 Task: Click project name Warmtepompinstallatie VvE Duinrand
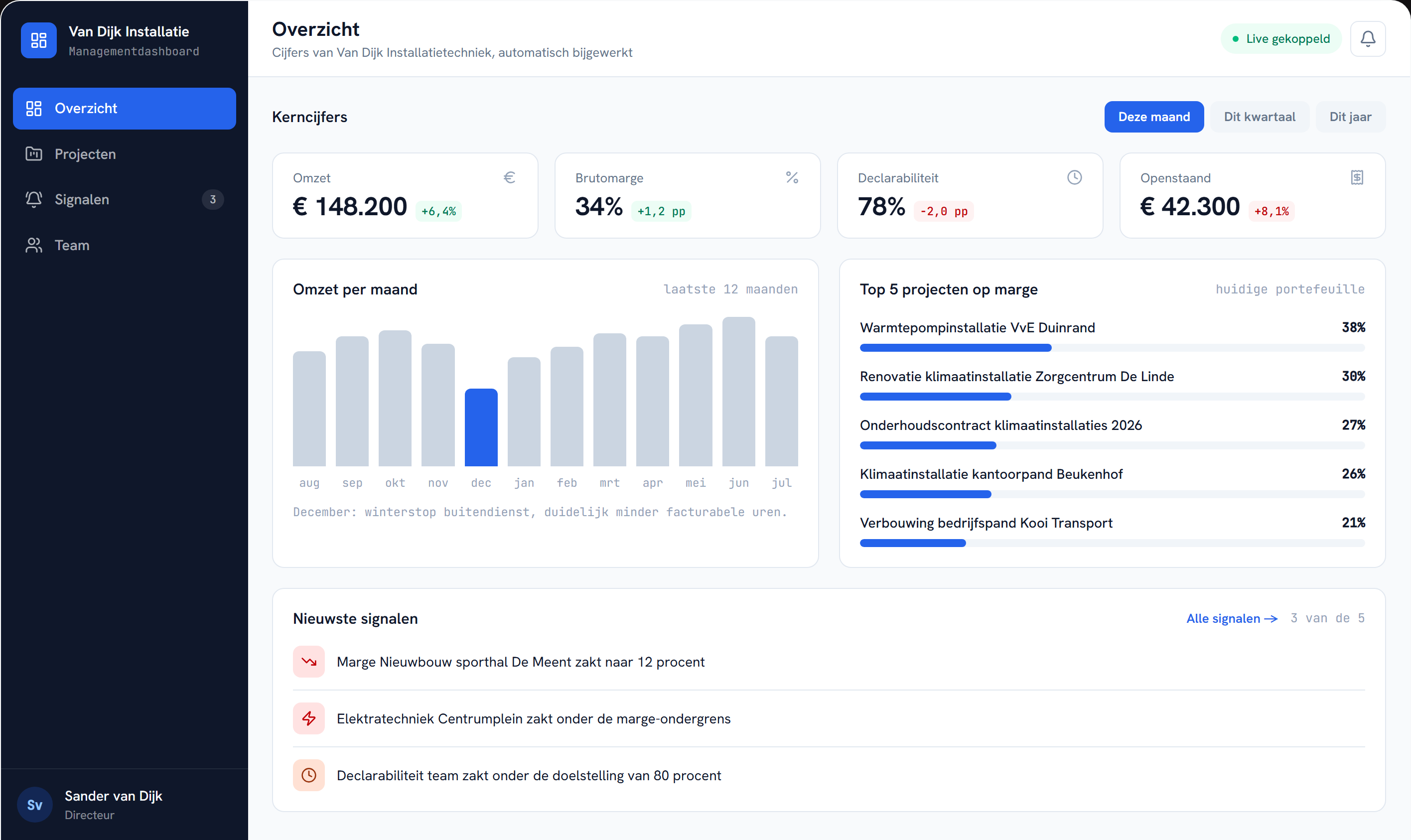978,328
